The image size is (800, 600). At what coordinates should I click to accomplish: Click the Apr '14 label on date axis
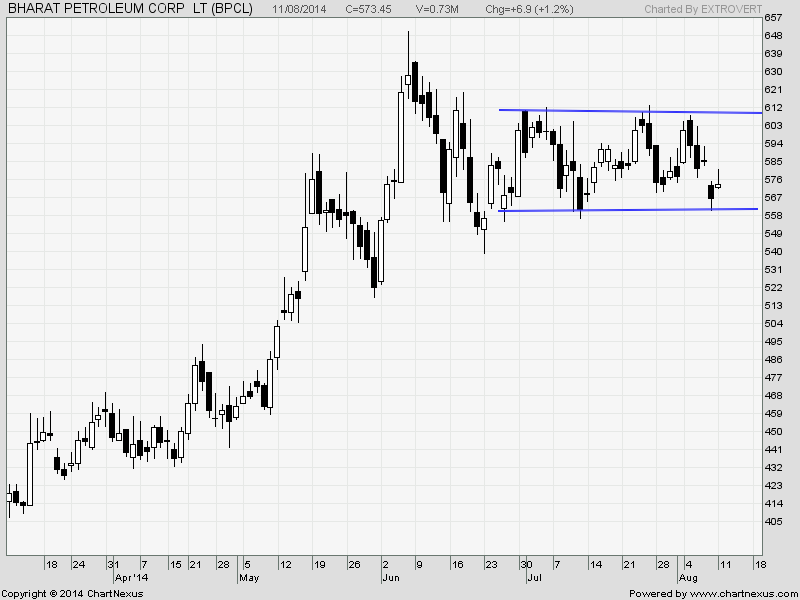(131, 575)
